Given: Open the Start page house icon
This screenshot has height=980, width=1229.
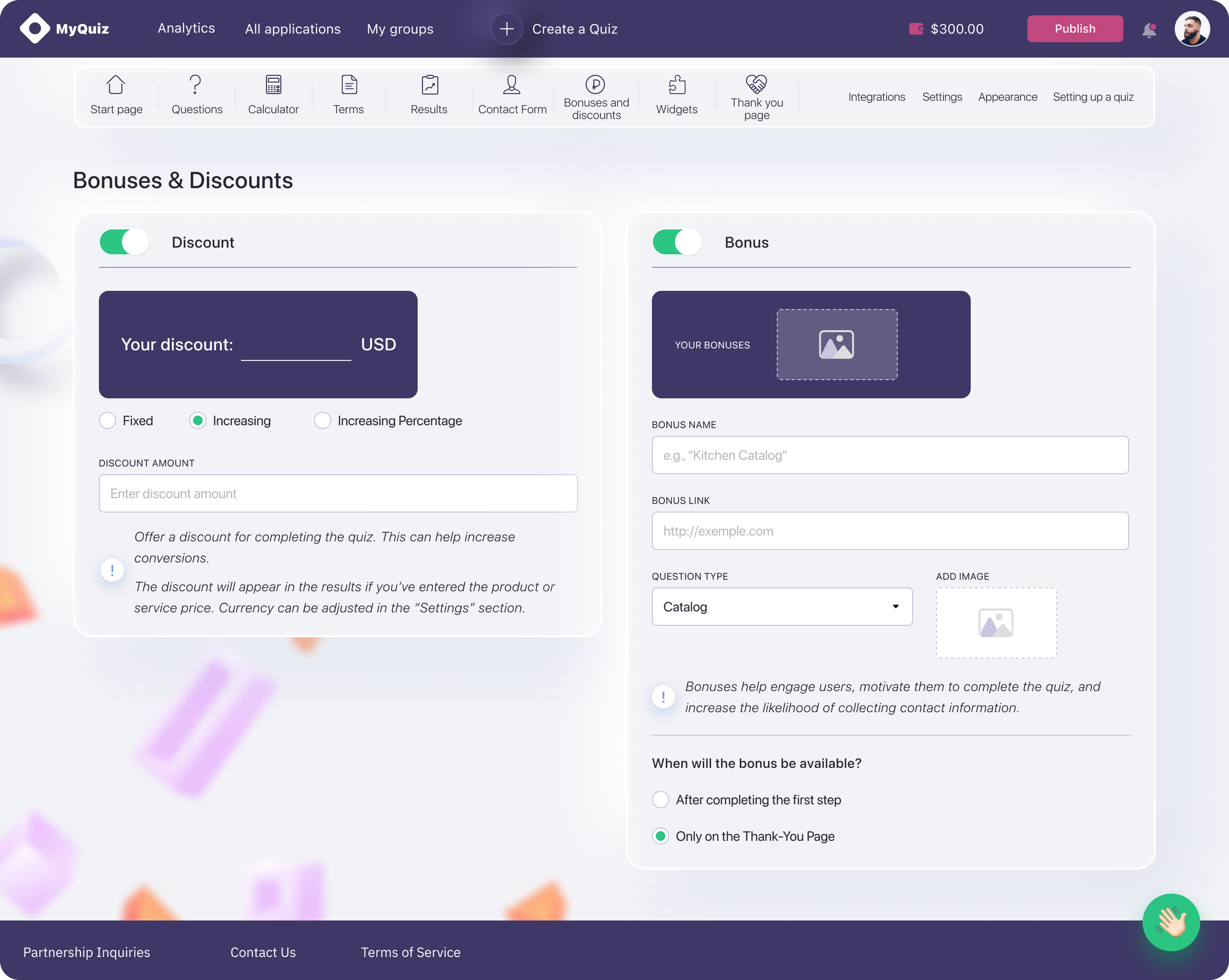Looking at the screenshot, I should (116, 85).
